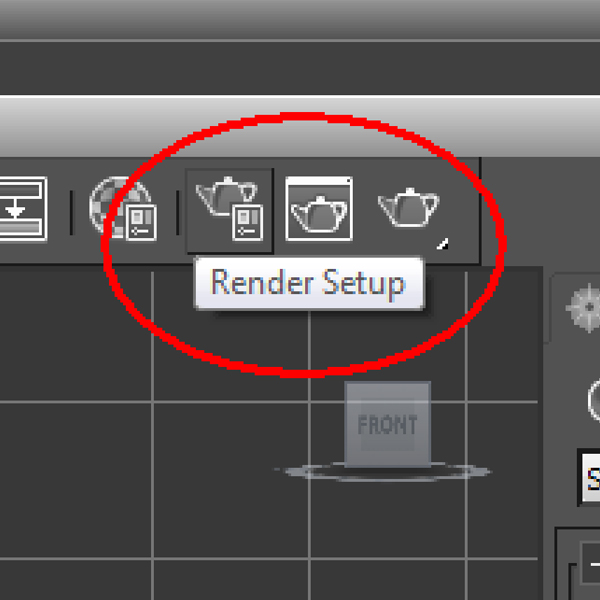Collapse the rollout using the minus button
This screenshot has width=600, height=600.
point(591,563)
